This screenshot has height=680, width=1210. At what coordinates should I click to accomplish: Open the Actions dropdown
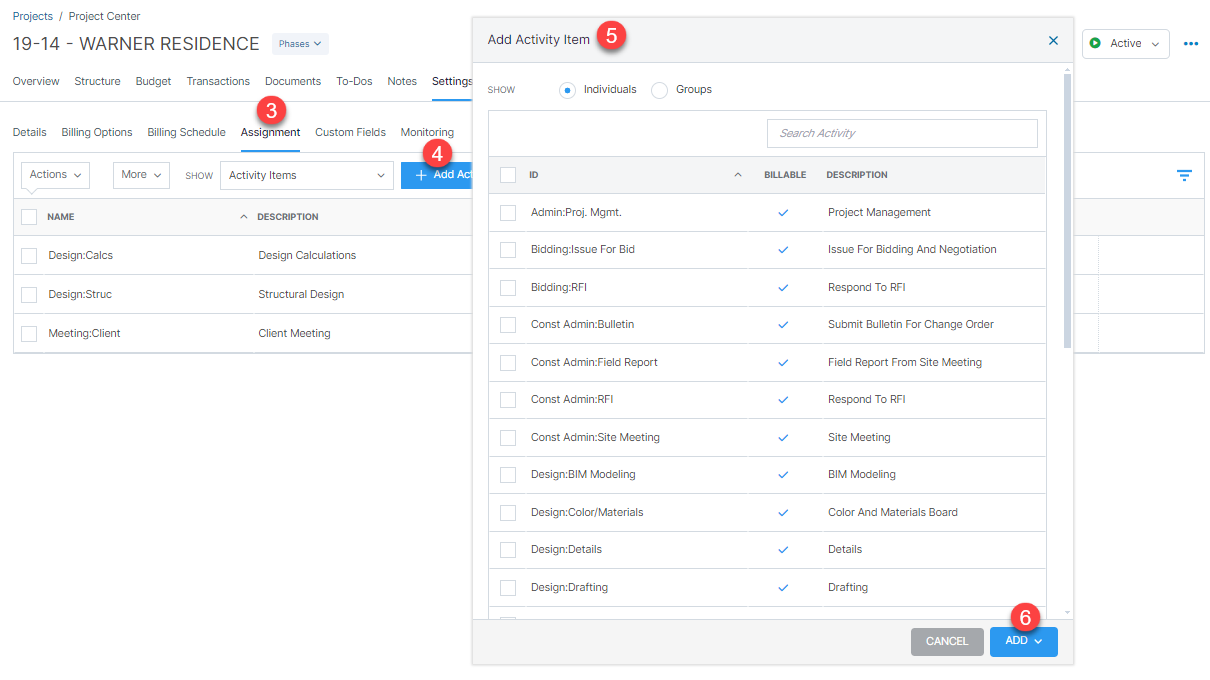tap(54, 175)
